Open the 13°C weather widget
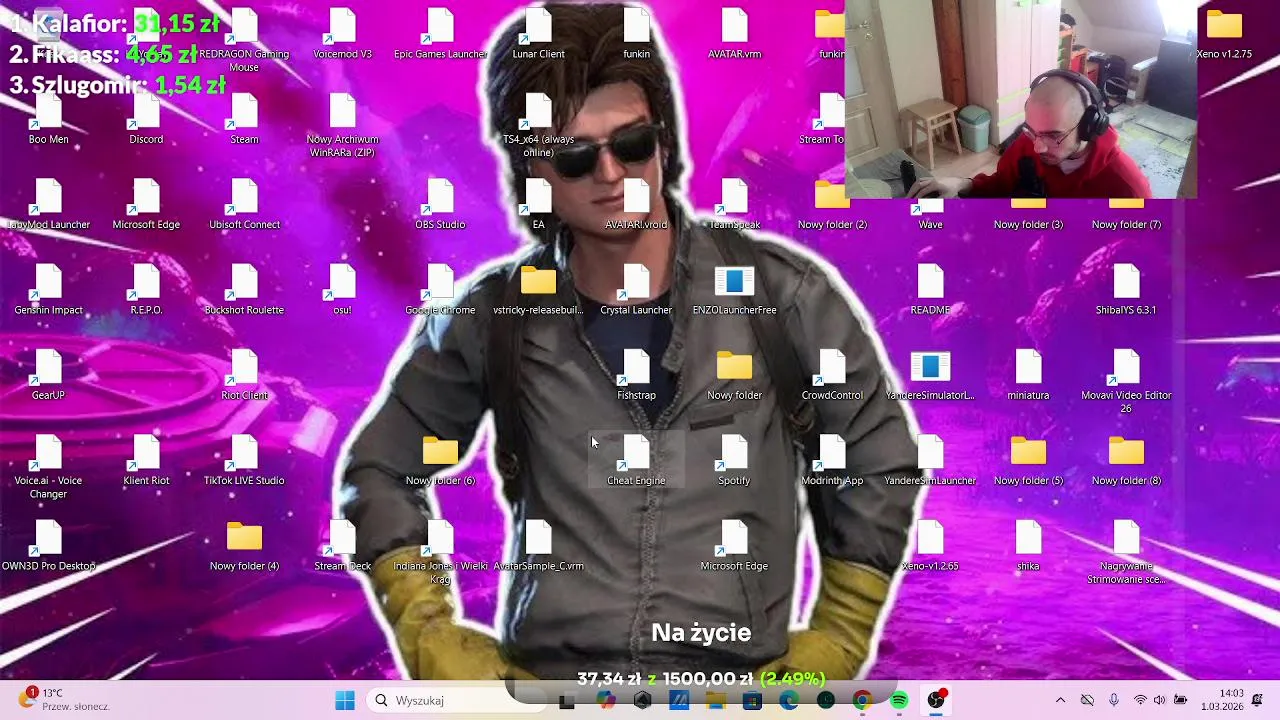This screenshot has height=720, width=1280. tap(62, 700)
